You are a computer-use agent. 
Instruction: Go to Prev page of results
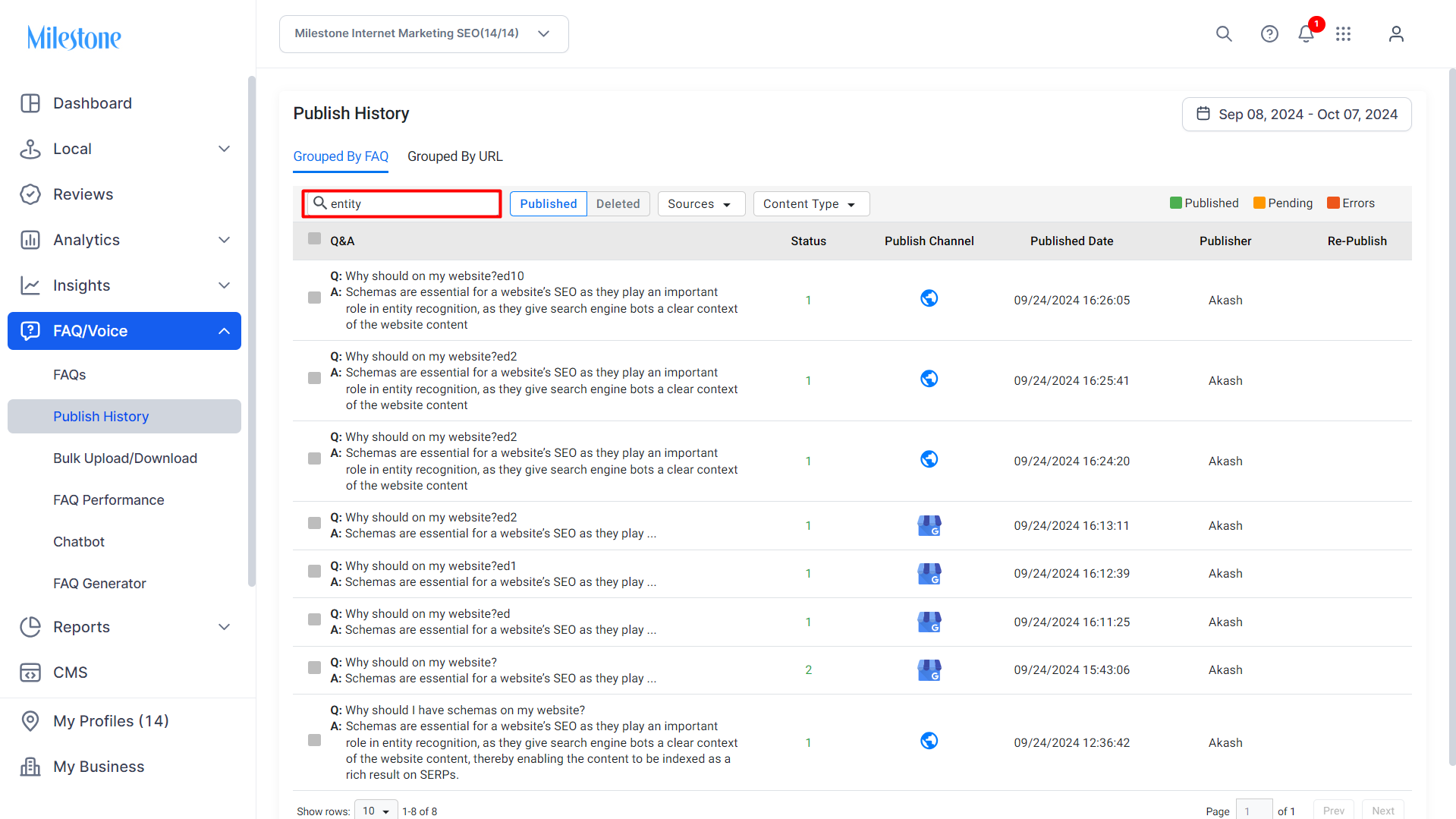(x=1334, y=811)
